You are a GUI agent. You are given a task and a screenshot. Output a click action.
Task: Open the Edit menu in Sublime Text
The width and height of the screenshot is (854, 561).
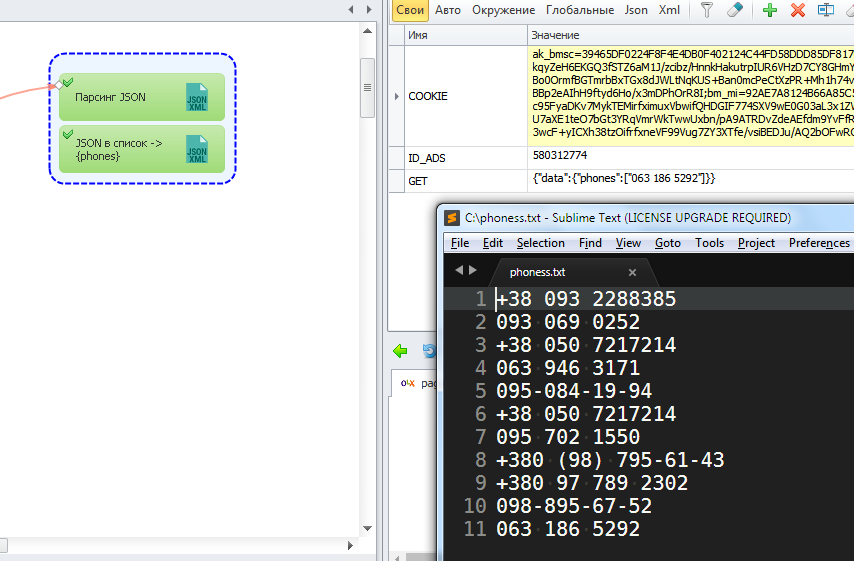(493, 243)
